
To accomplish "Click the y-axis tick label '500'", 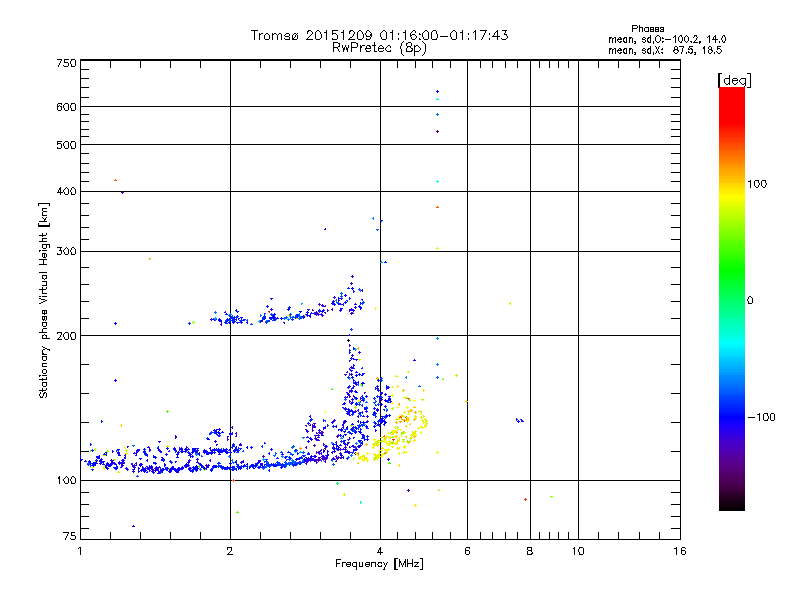I will (66, 145).
